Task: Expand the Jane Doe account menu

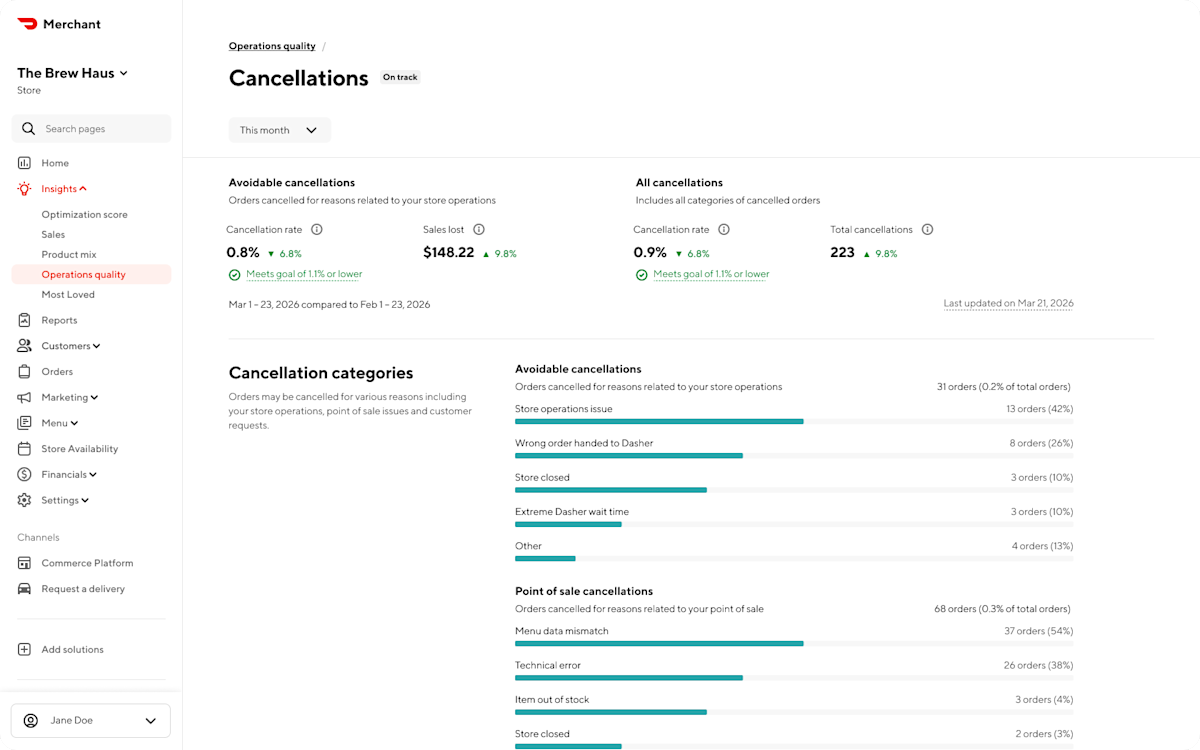Action: pyautogui.click(x=90, y=720)
